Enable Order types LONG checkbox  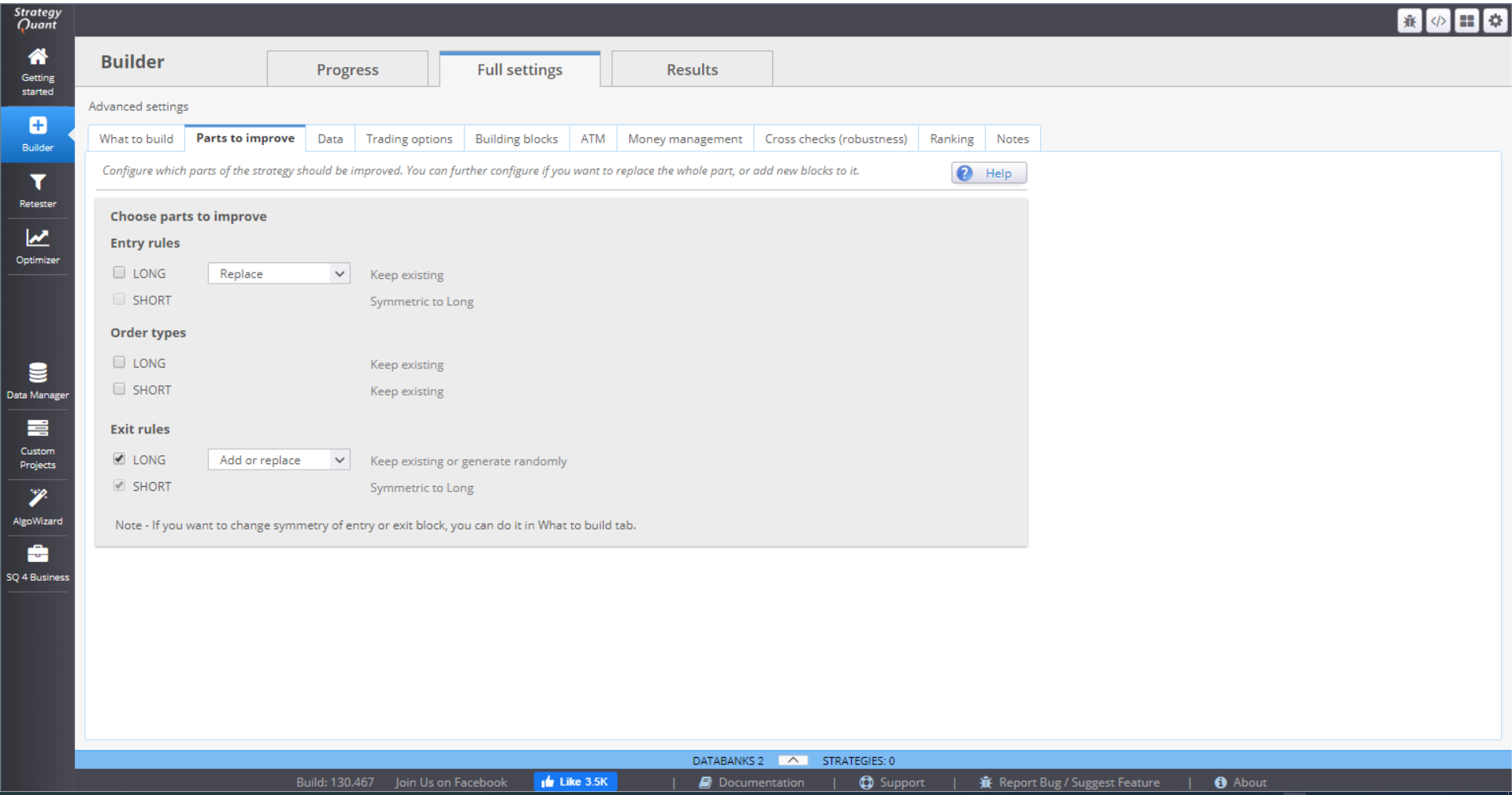(x=119, y=362)
